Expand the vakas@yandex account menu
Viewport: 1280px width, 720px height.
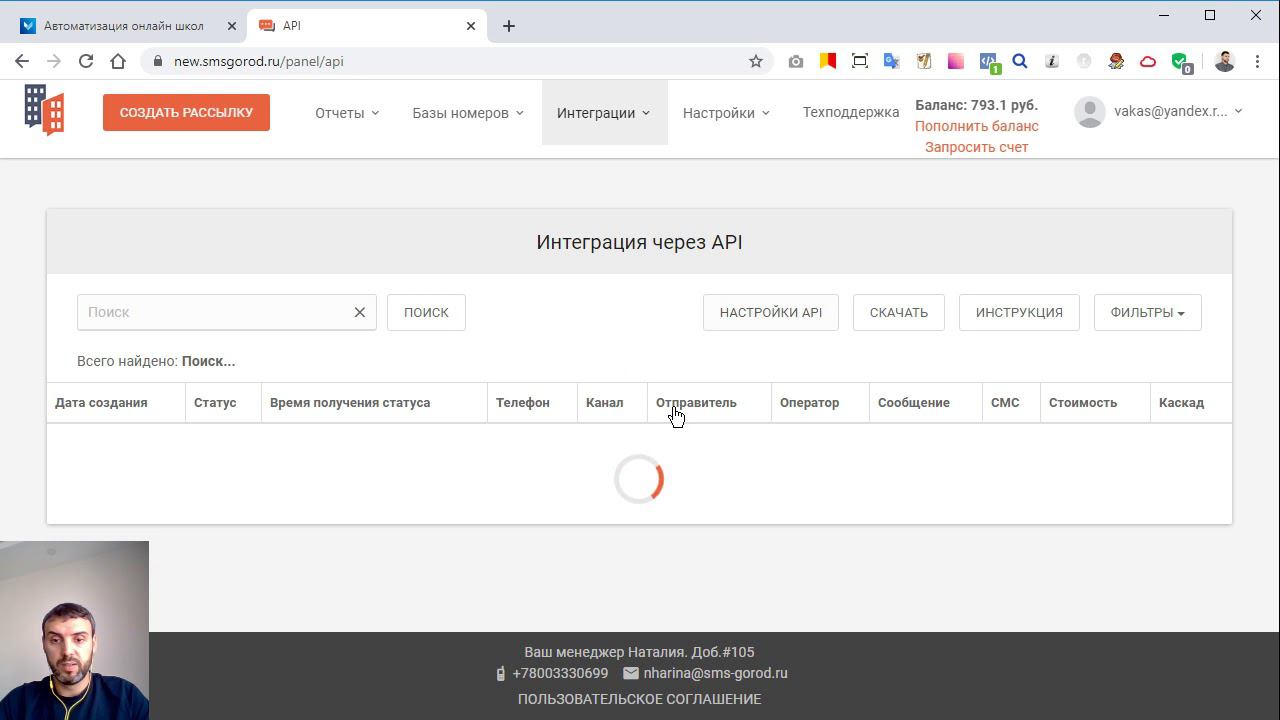point(1178,112)
